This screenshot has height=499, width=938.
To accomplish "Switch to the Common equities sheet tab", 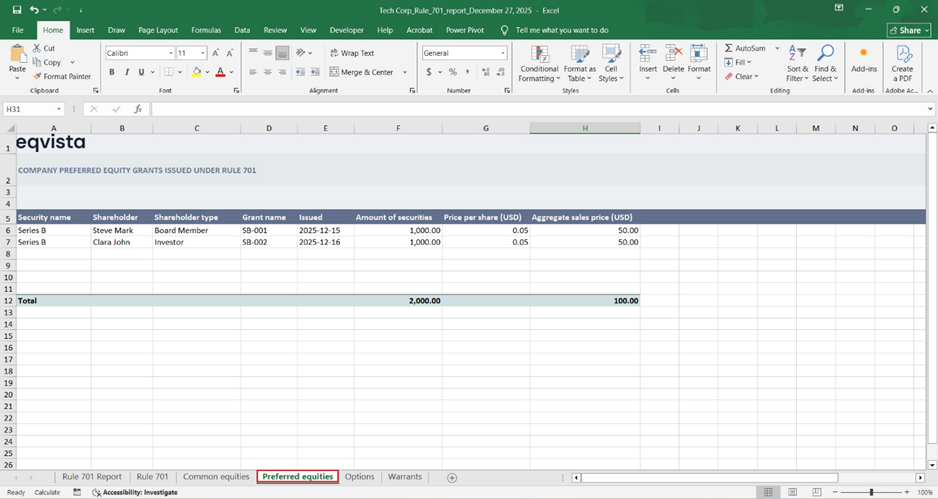I will coord(215,477).
